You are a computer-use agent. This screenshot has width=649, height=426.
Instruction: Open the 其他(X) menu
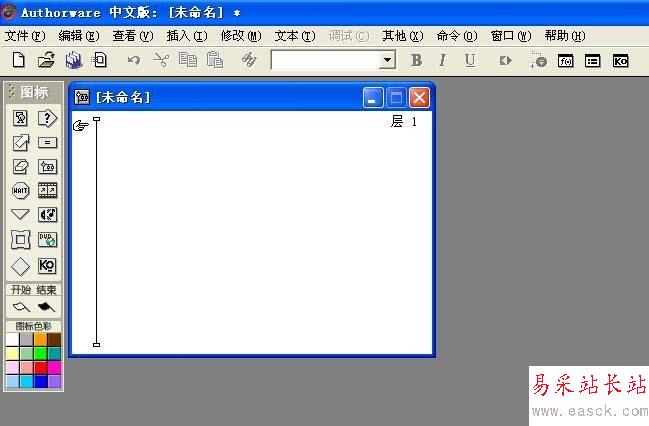click(x=403, y=36)
